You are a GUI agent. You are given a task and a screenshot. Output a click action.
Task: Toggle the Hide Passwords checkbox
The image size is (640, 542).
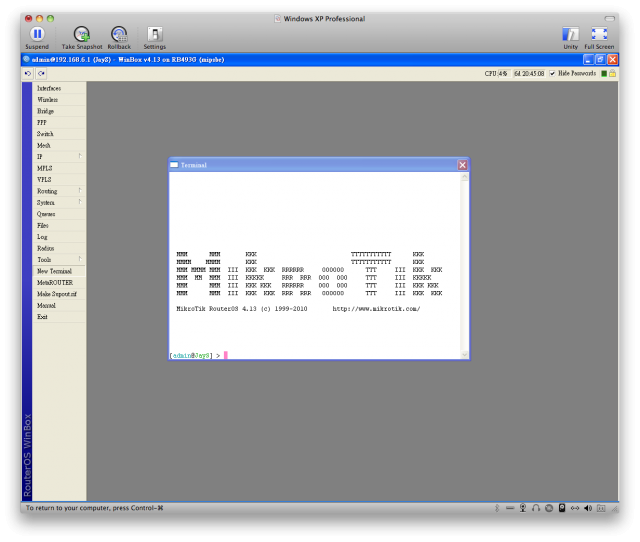click(552, 73)
